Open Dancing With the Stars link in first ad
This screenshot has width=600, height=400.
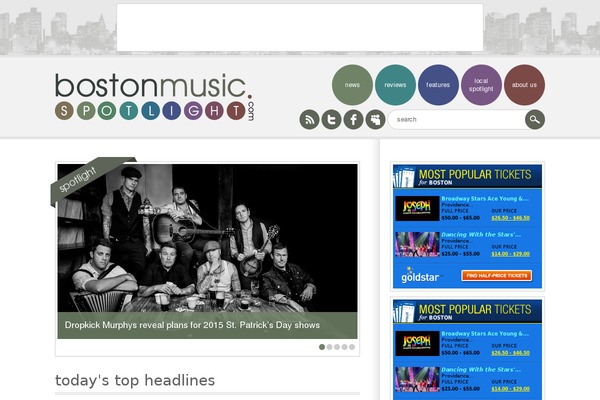point(481,235)
